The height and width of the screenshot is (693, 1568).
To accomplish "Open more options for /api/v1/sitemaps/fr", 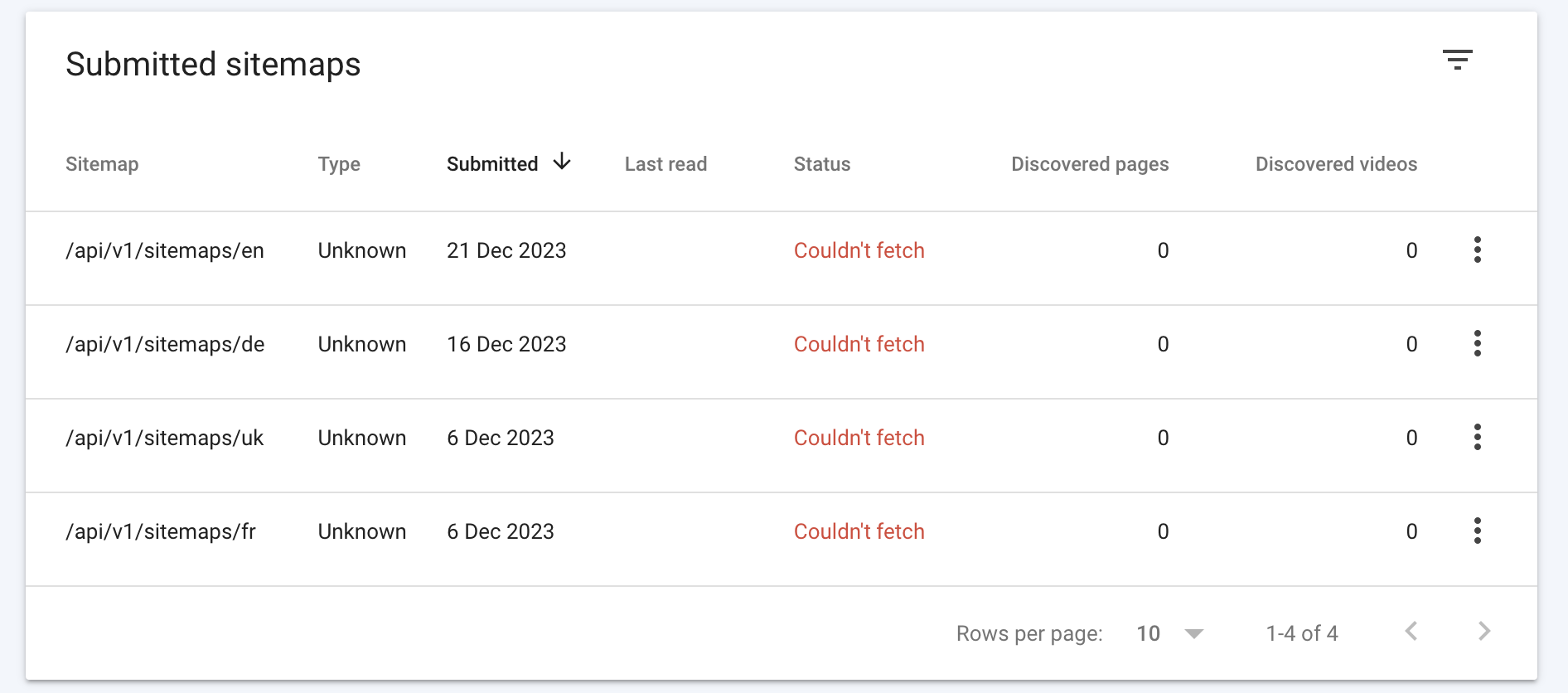I will coord(1477,531).
